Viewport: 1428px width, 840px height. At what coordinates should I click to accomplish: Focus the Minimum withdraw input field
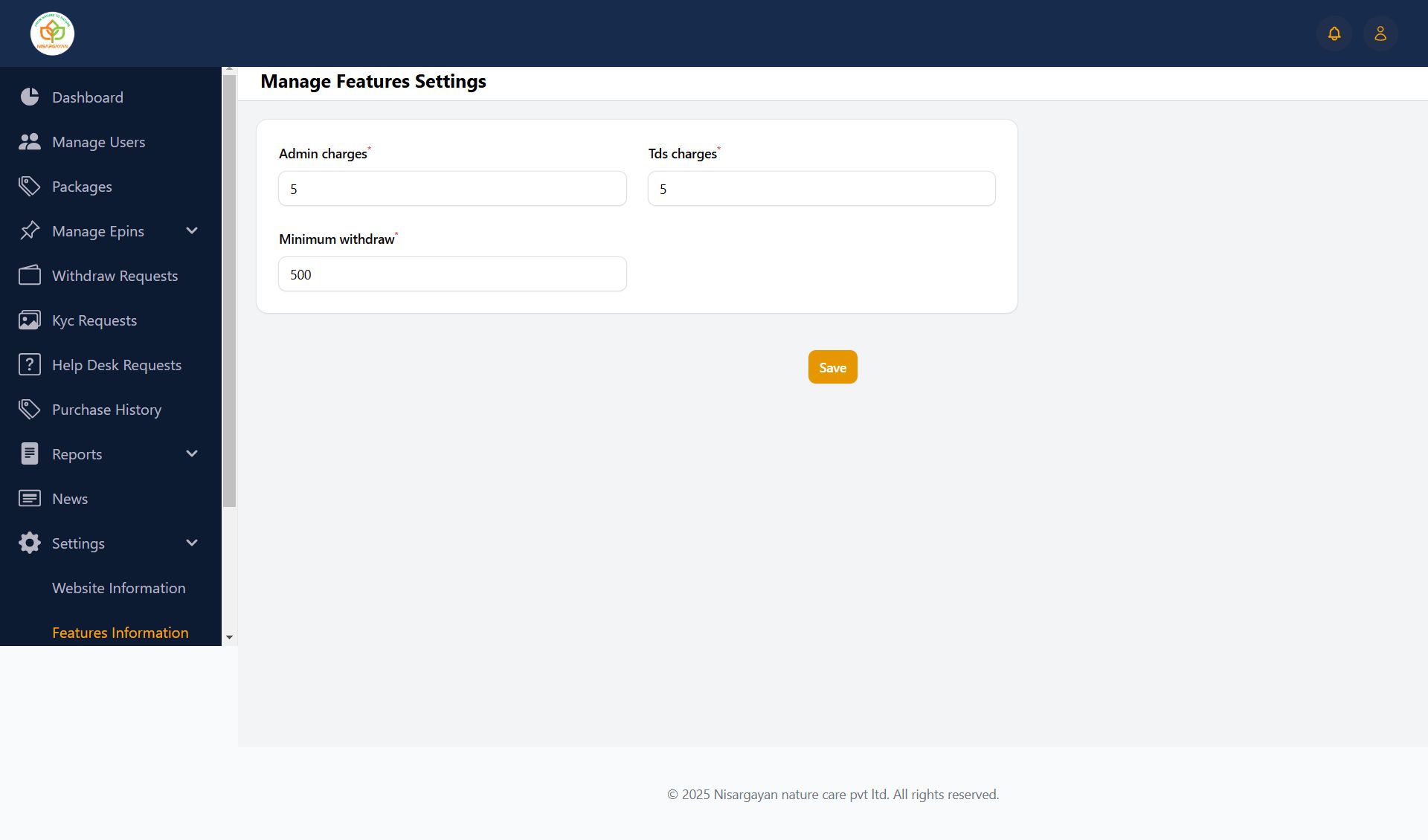(x=452, y=274)
